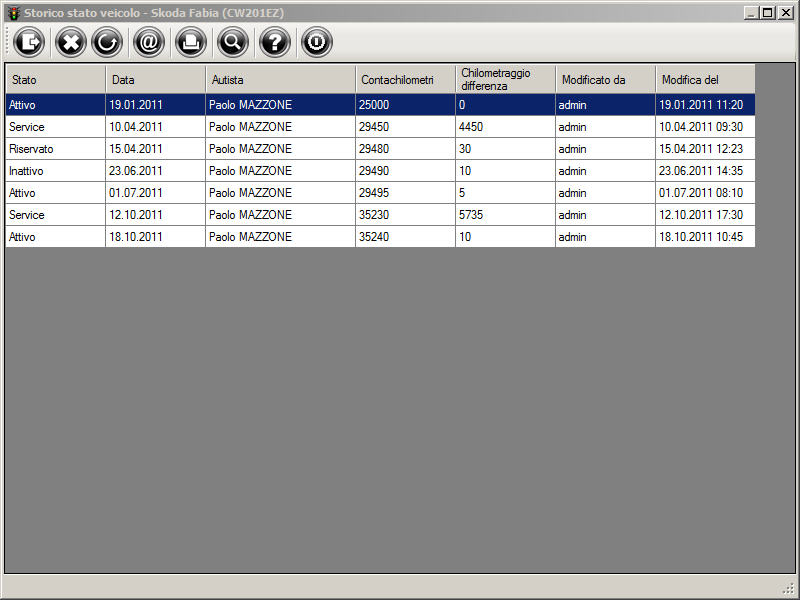The width and height of the screenshot is (800, 600).
Task: Select the Riservato status cell
Action: 56,148
